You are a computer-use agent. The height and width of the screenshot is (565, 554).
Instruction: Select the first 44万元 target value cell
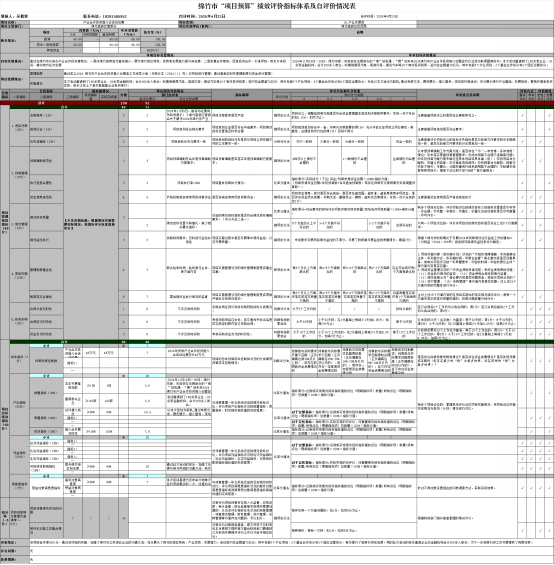click(91, 353)
